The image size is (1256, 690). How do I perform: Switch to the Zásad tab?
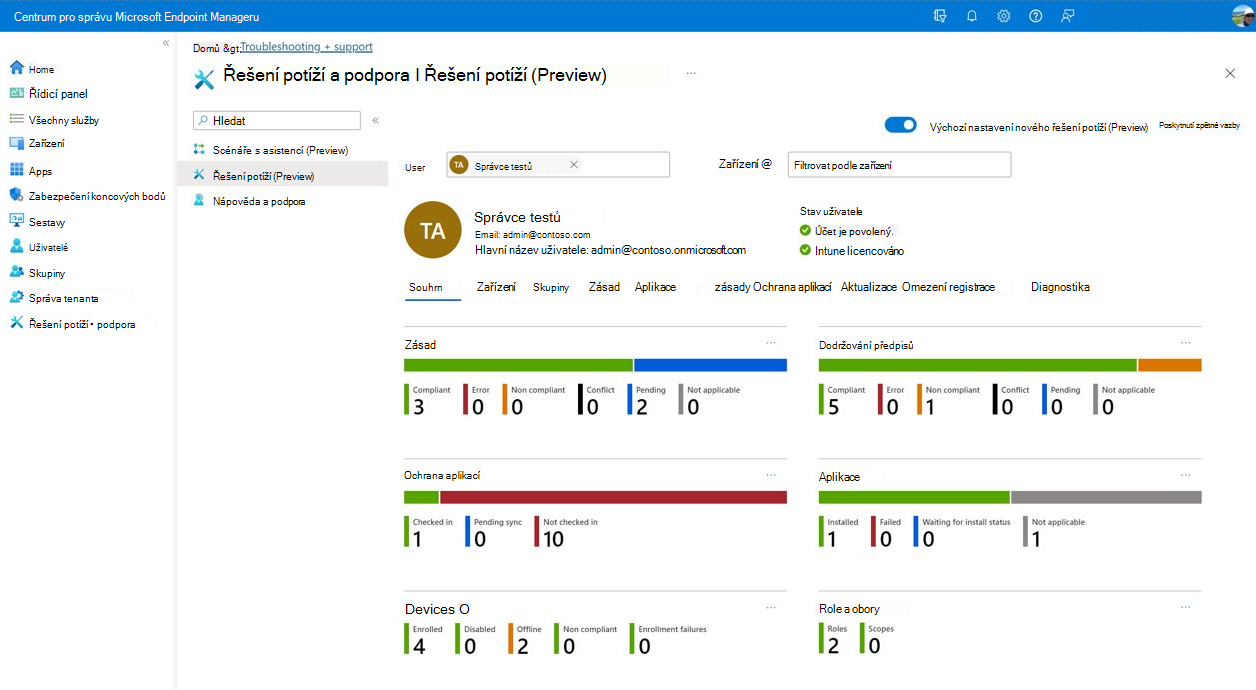pos(604,287)
